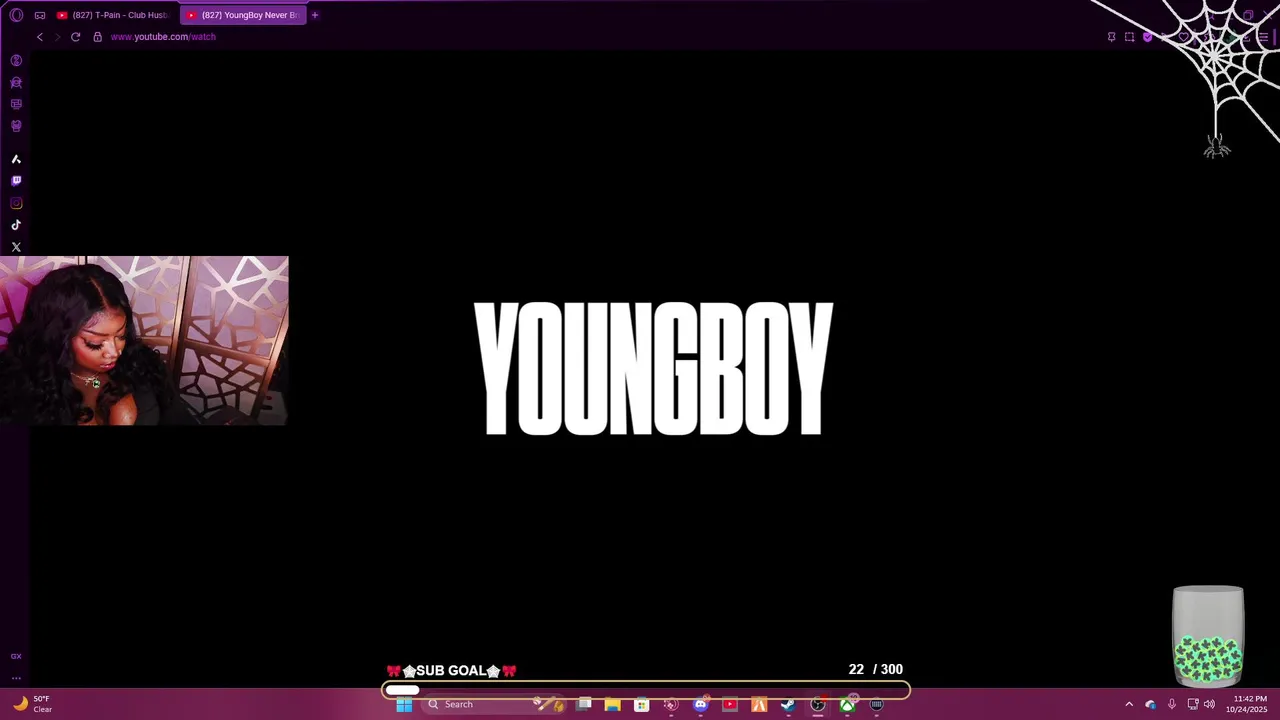Open the GX Corner gamepad icon

point(40,15)
